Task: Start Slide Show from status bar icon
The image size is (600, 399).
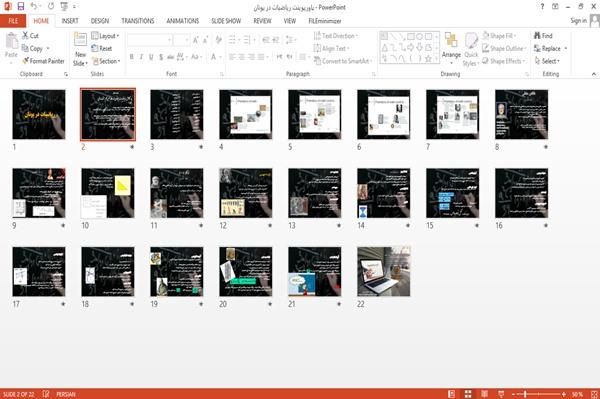Action: (501, 394)
